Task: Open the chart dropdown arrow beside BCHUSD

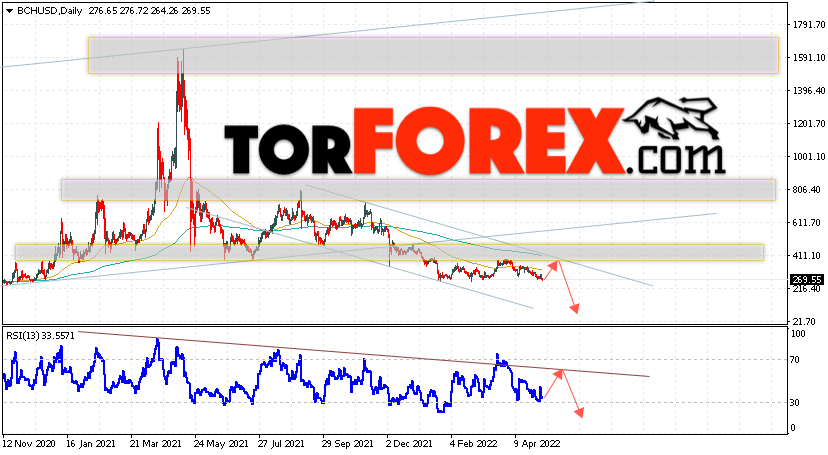Action: (x=9, y=11)
